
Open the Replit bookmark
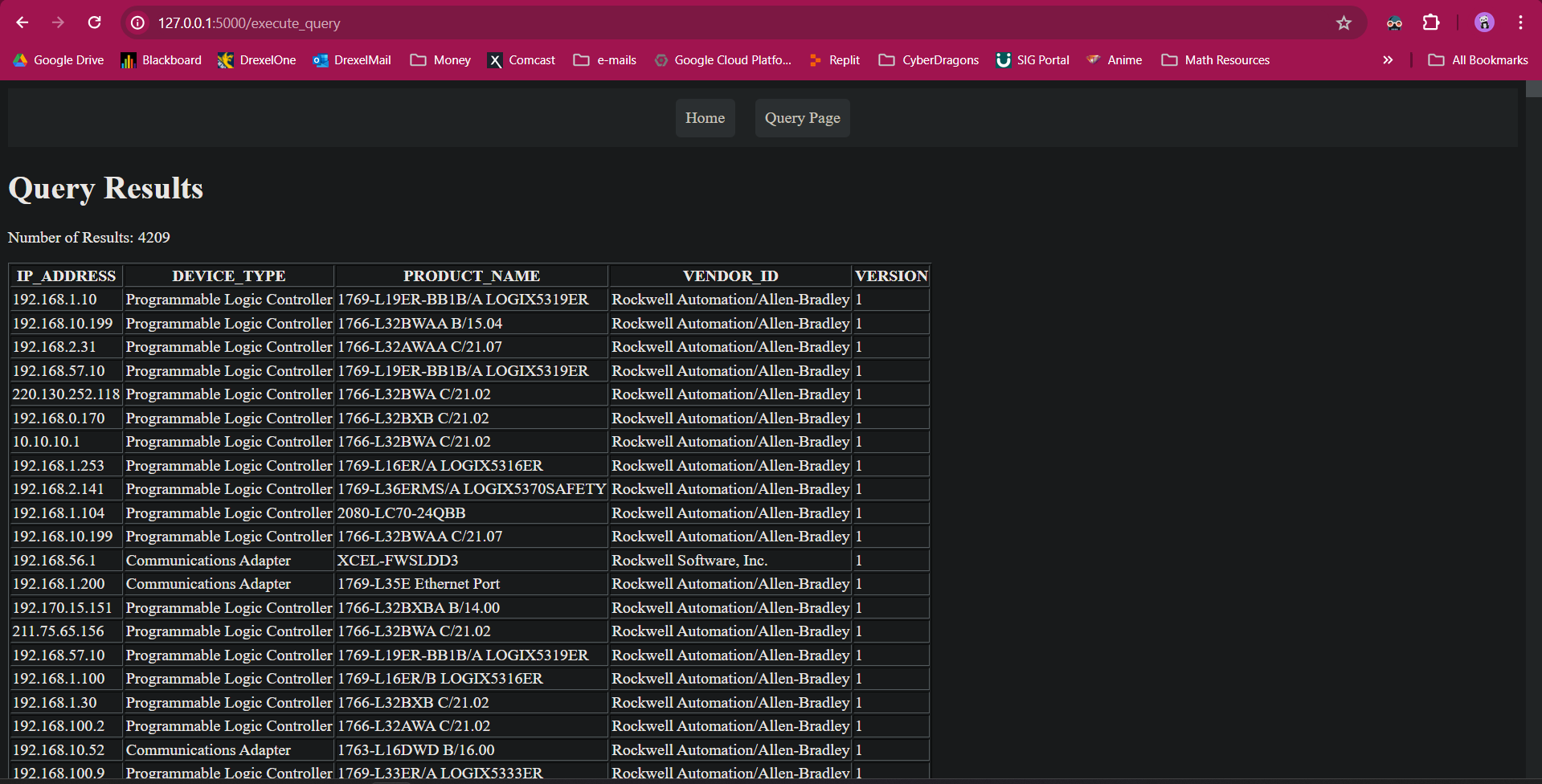pos(835,60)
